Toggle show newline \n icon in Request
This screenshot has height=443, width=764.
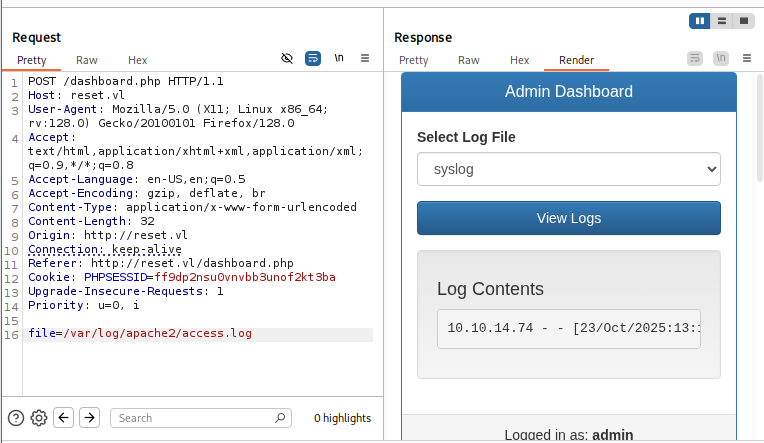tap(339, 58)
